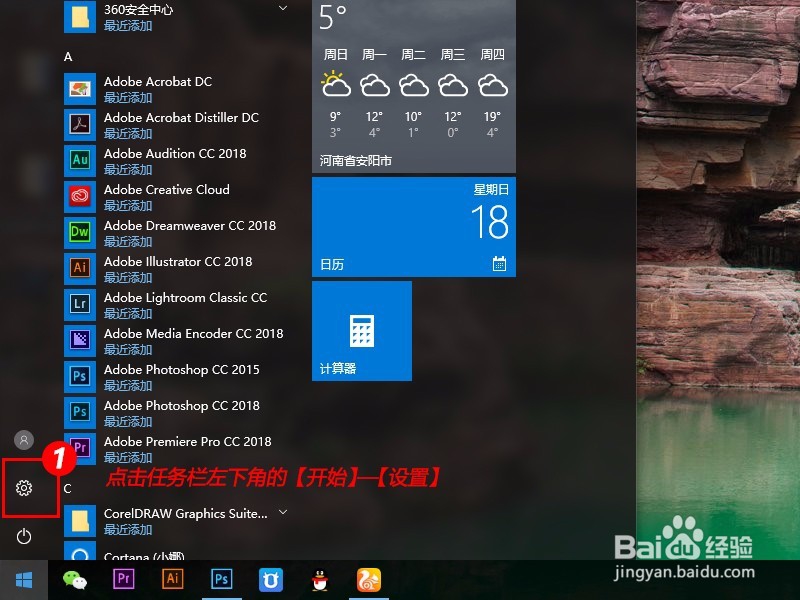This screenshot has height=600, width=800.
Task: Click the 周四 forecast column
Action: (492, 93)
